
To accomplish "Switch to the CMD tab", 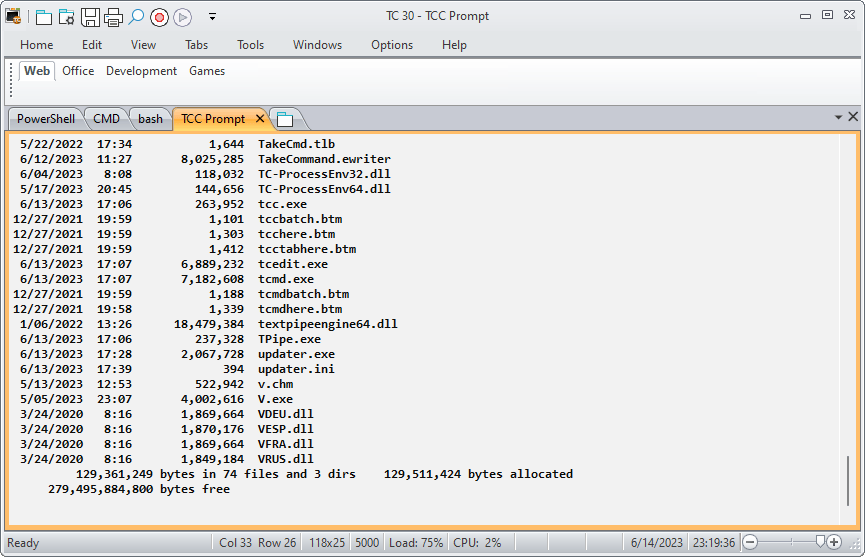I will coord(106,119).
